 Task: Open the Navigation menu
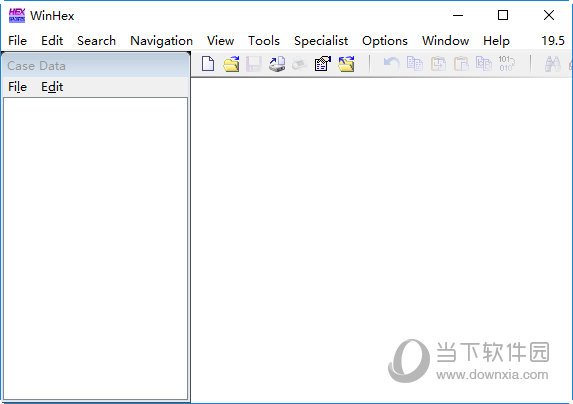[x=162, y=41]
